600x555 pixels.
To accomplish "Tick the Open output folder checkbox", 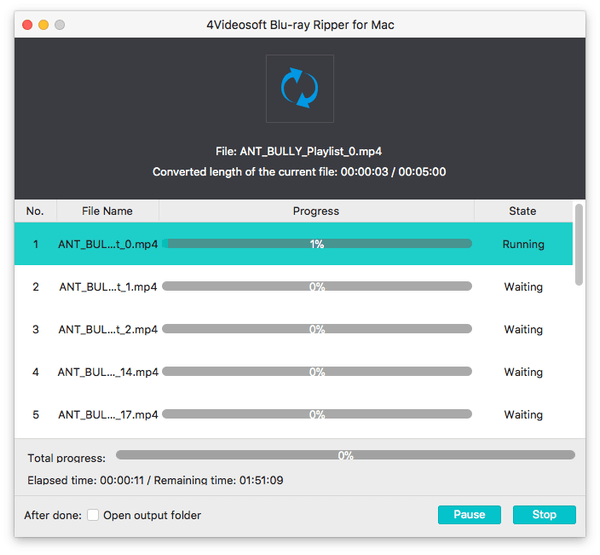I will tap(93, 515).
